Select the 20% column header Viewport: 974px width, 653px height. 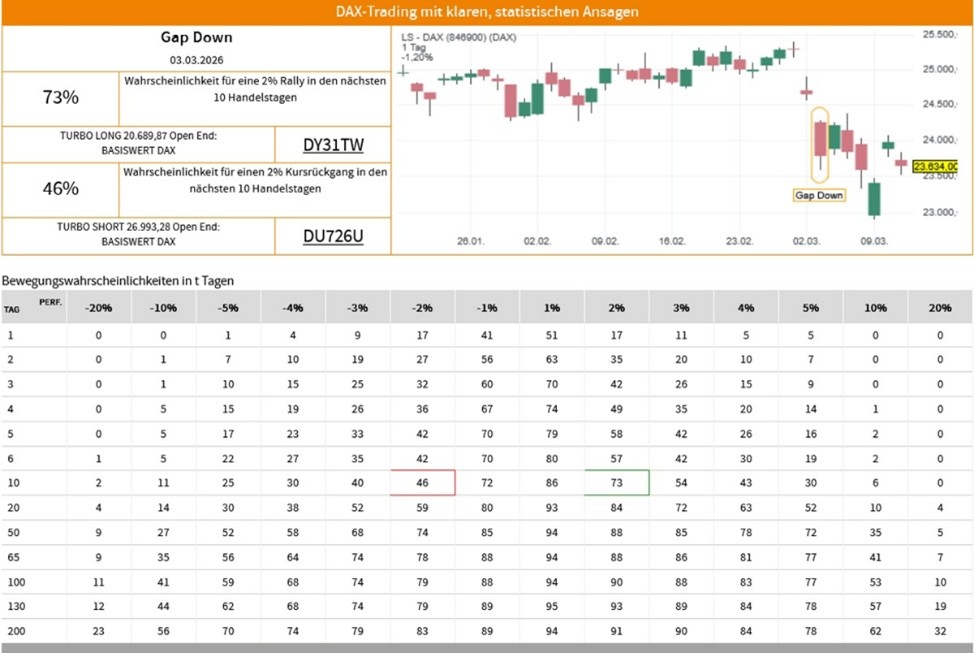[940, 307]
